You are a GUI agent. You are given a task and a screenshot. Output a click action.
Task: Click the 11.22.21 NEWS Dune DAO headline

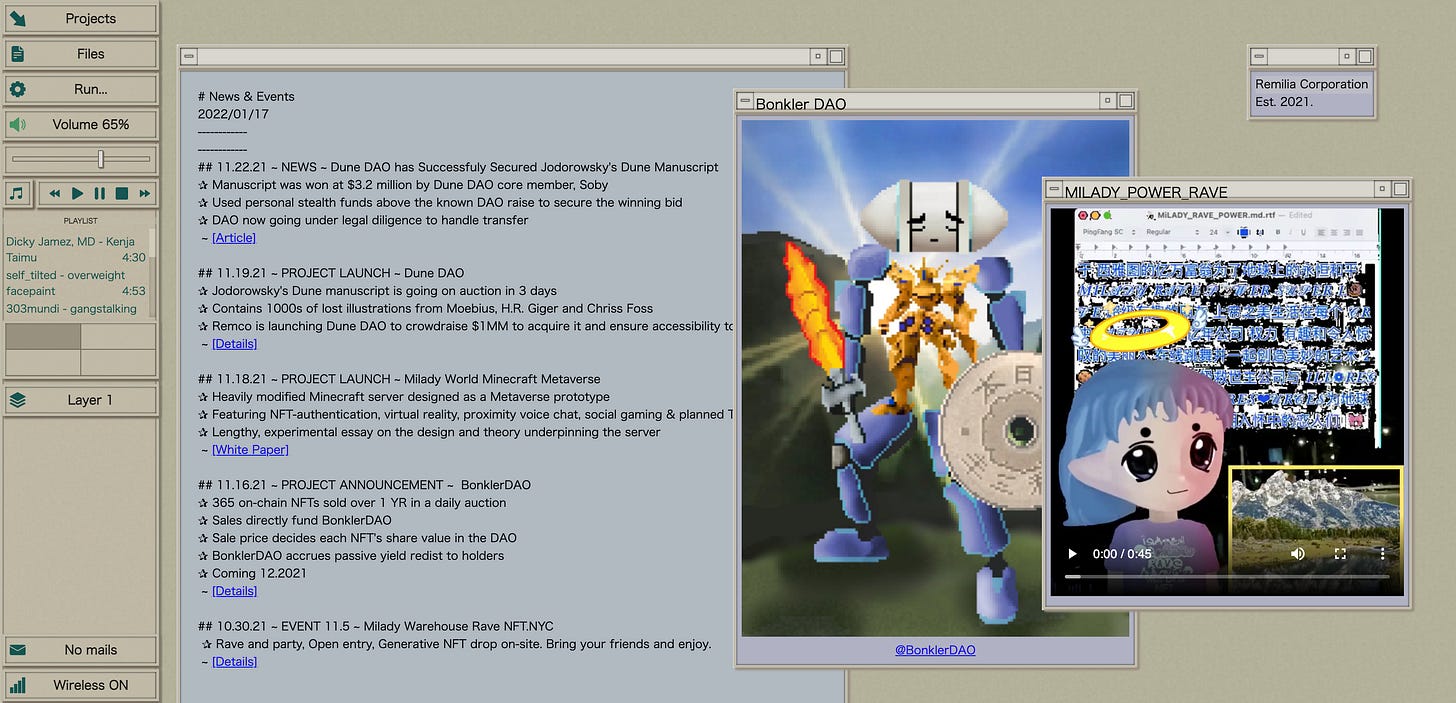[x=458, y=167]
